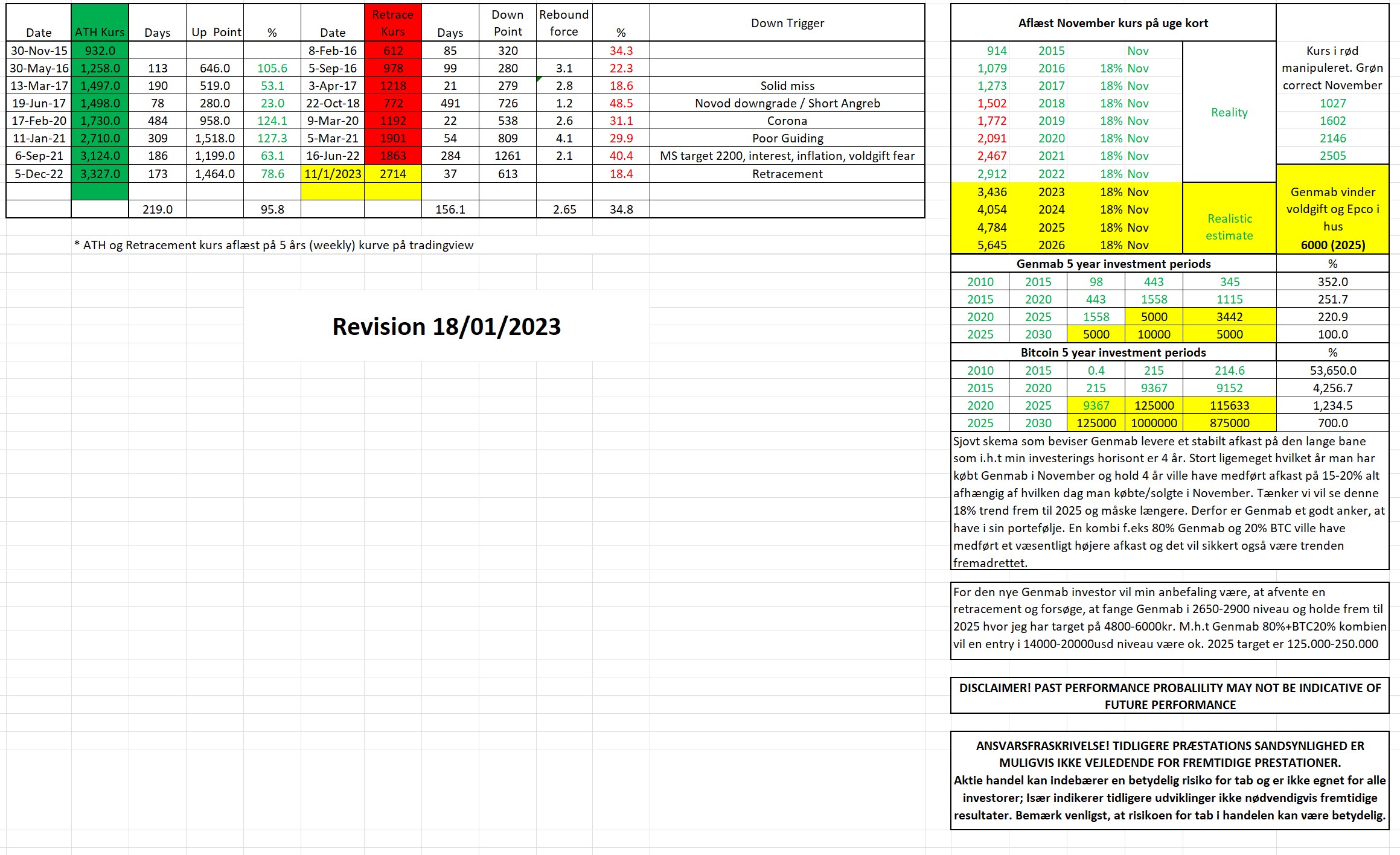The width and height of the screenshot is (1400, 855).
Task: Click the yellow retrace cell 2714
Action: click(393, 174)
